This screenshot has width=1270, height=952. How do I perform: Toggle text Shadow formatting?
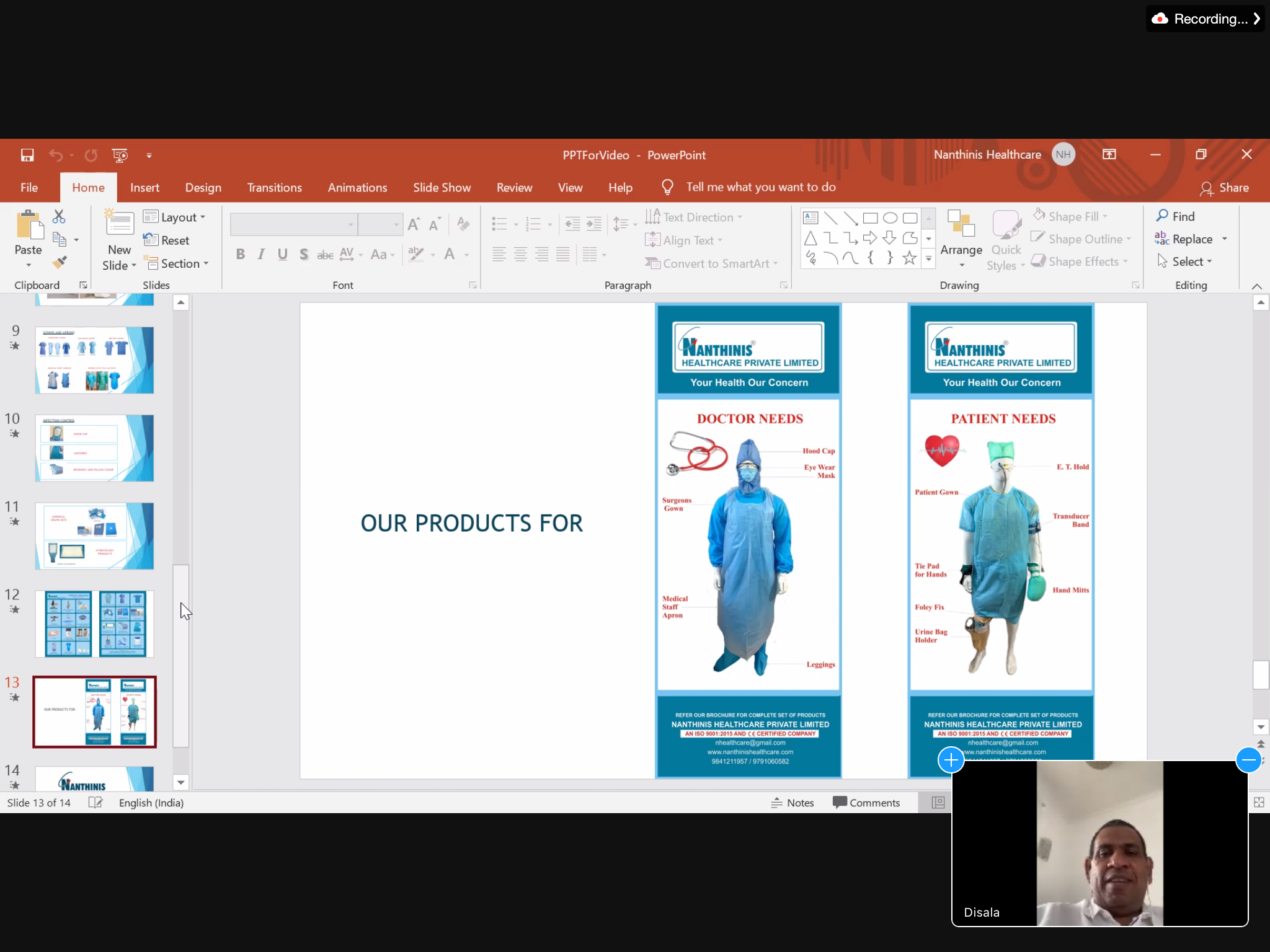click(x=304, y=254)
